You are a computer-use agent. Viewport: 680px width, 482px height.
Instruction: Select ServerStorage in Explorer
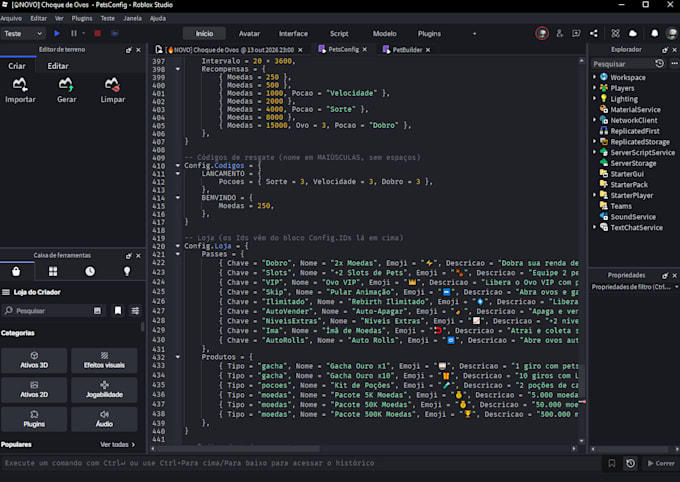click(633, 163)
